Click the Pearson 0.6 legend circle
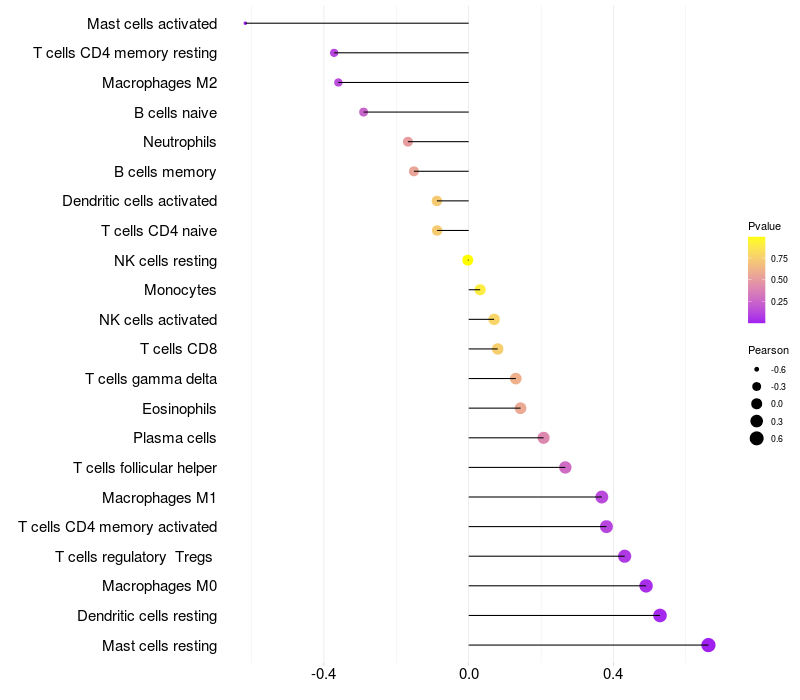The width and height of the screenshot is (800, 700). pos(757,438)
